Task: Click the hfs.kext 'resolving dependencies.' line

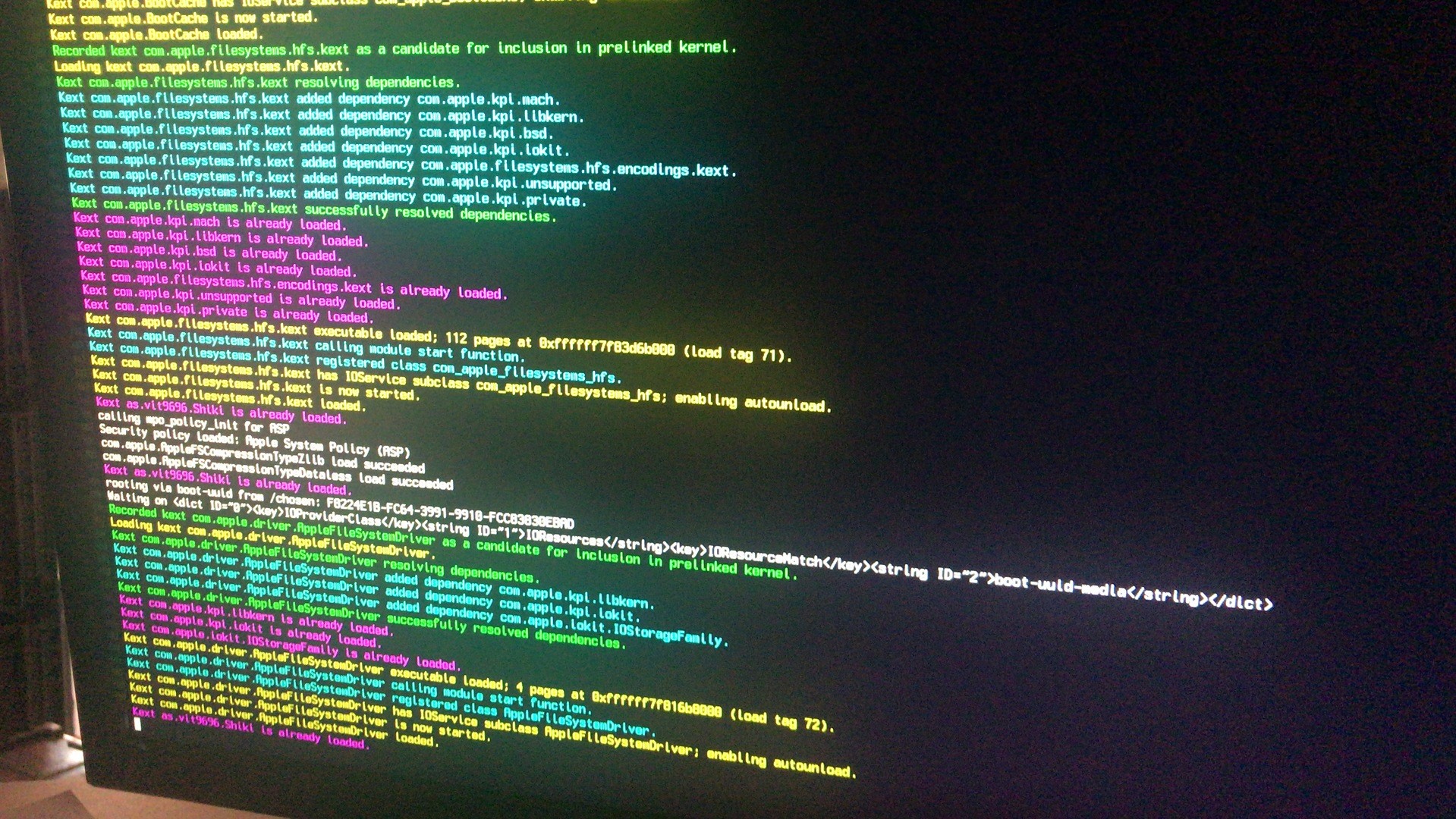Action: [258, 82]
